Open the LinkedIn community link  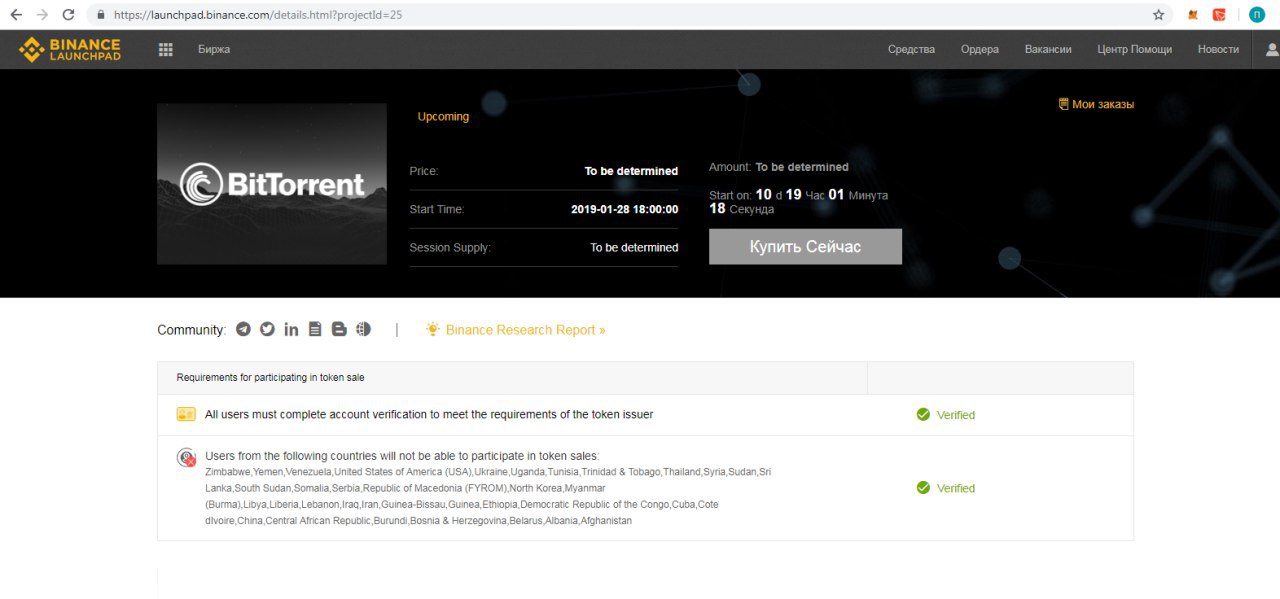291,329
